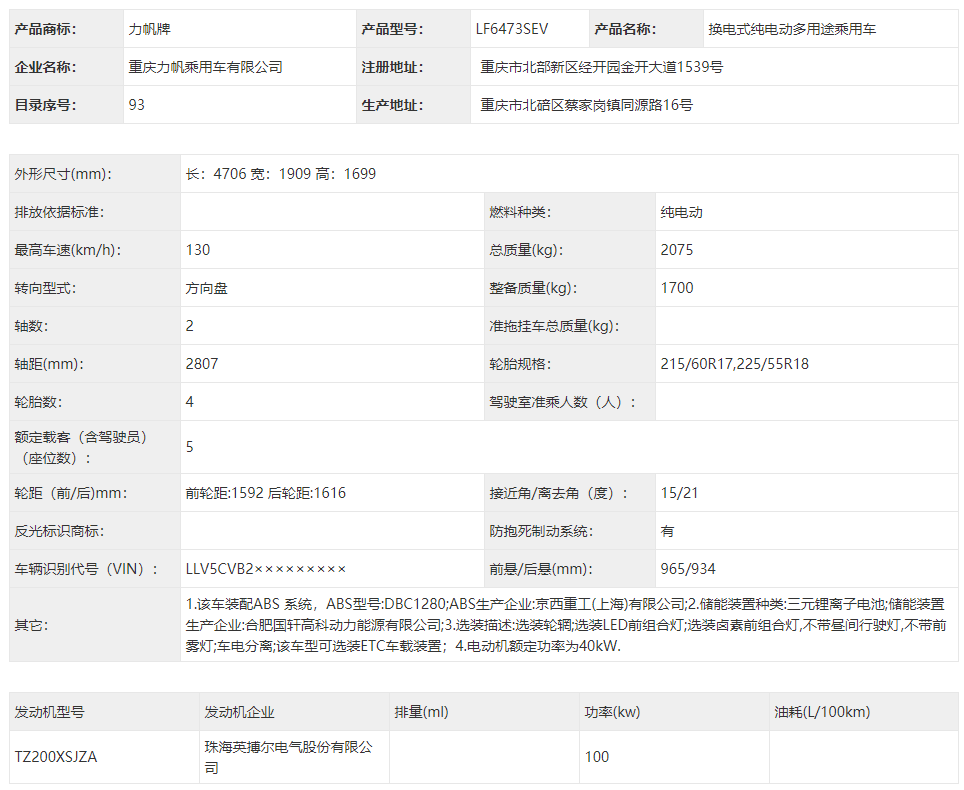Click the 产品型号 label
964x790 pixels.
392,29
